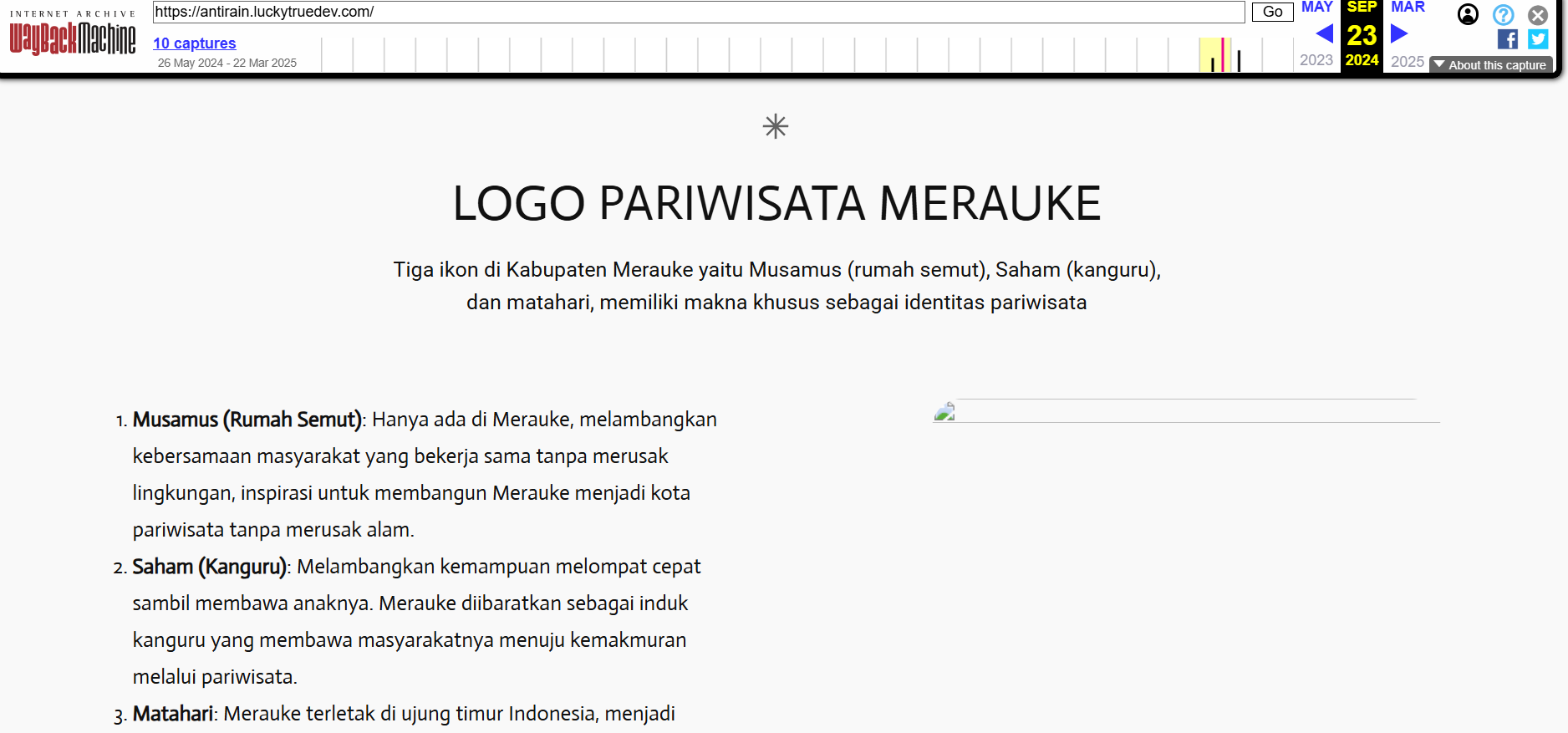Select year 2025 in timeline
This screenshot has height=733, width=1568.
1408,61
